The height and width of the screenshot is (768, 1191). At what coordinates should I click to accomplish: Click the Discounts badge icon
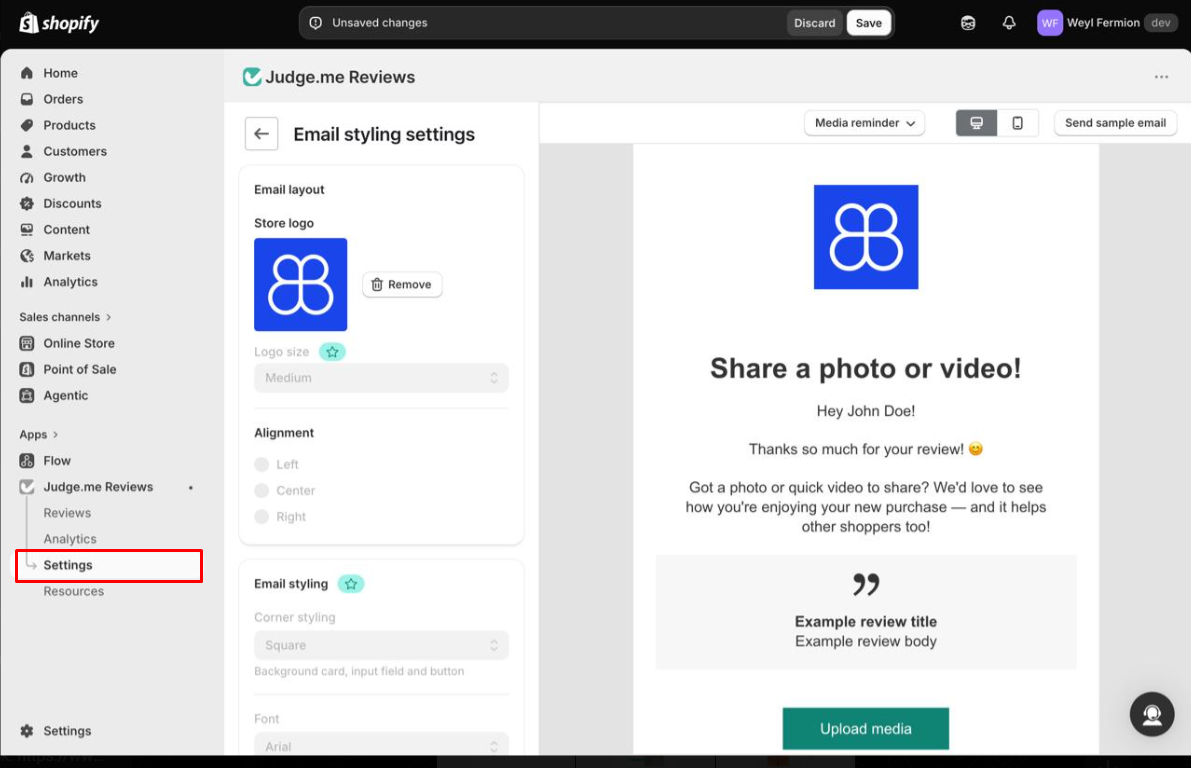coord(27,204)
